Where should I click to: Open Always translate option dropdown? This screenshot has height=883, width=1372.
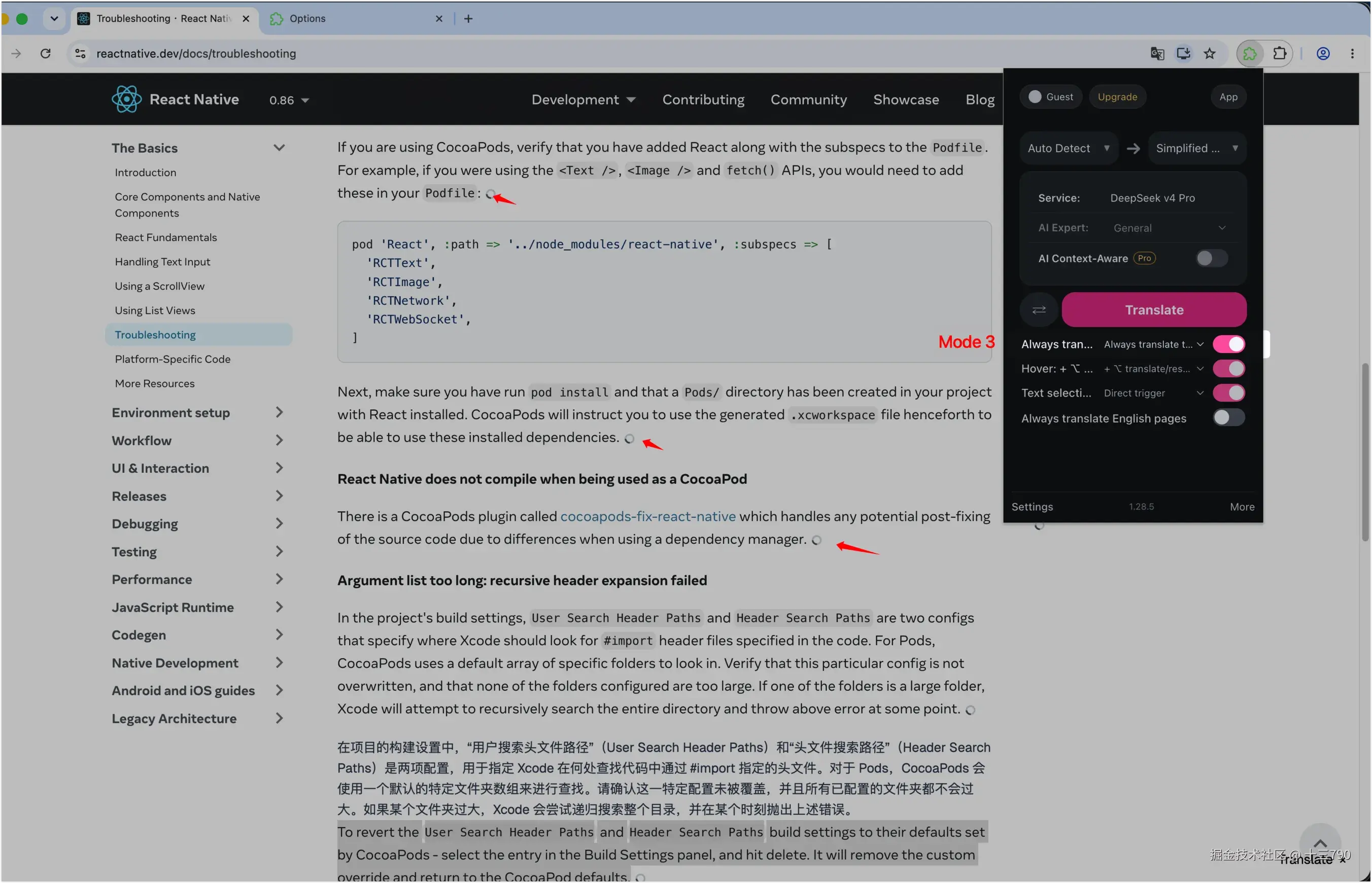tap(1153, 344)
